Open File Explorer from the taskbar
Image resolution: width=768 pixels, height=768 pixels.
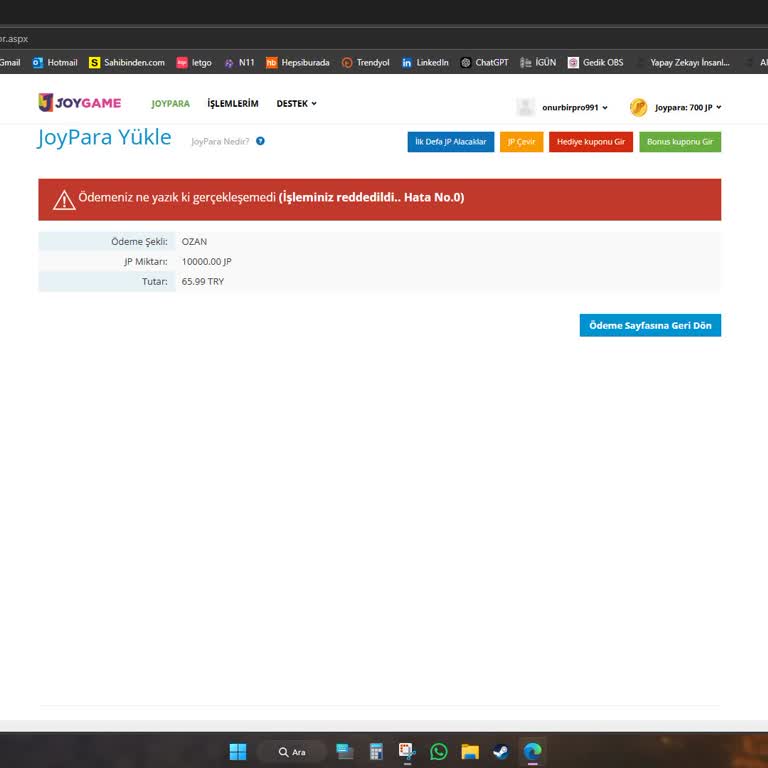(470, 751)
